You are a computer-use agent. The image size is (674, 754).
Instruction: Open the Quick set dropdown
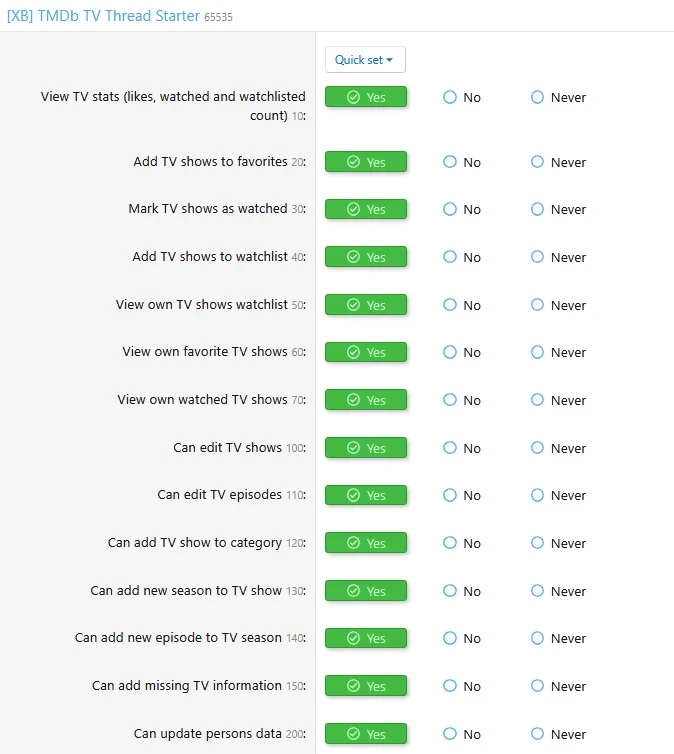pos(365,60)
